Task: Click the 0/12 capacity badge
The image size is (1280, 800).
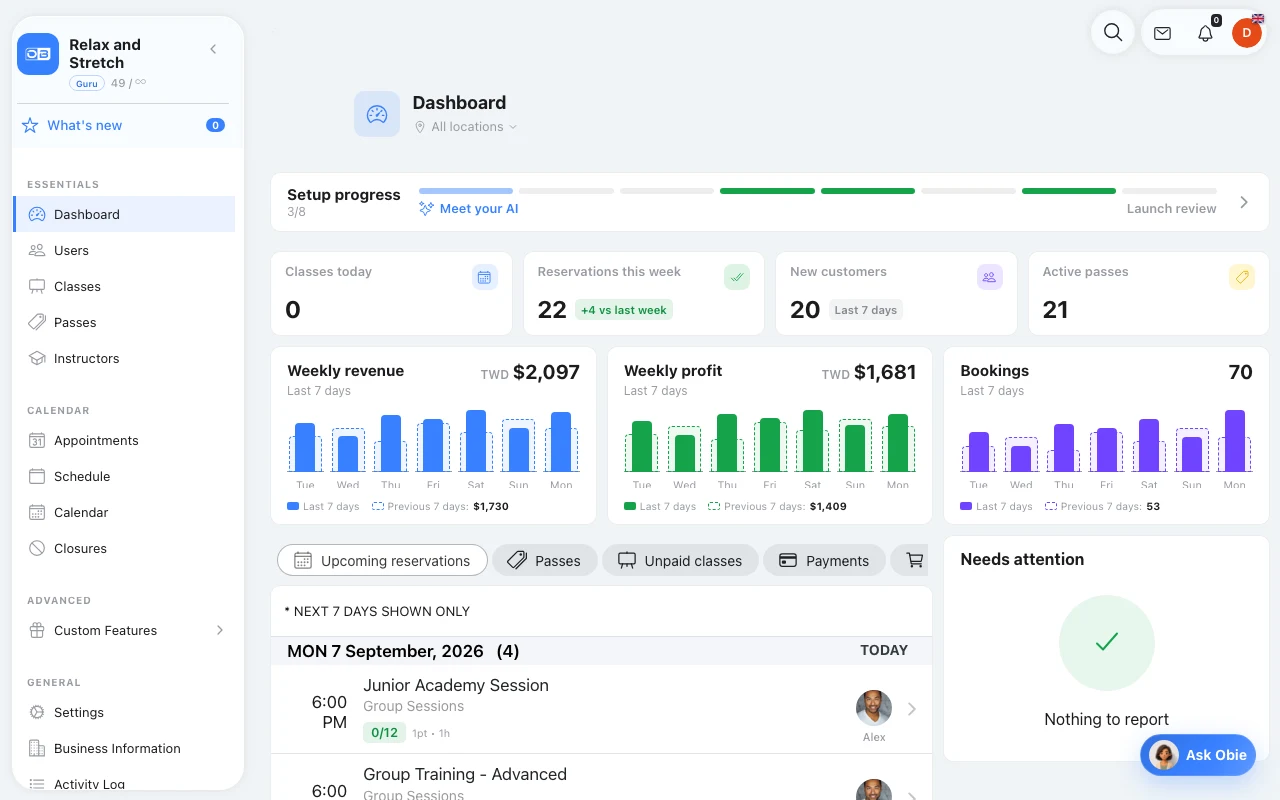Action: (x=384, y=733)
